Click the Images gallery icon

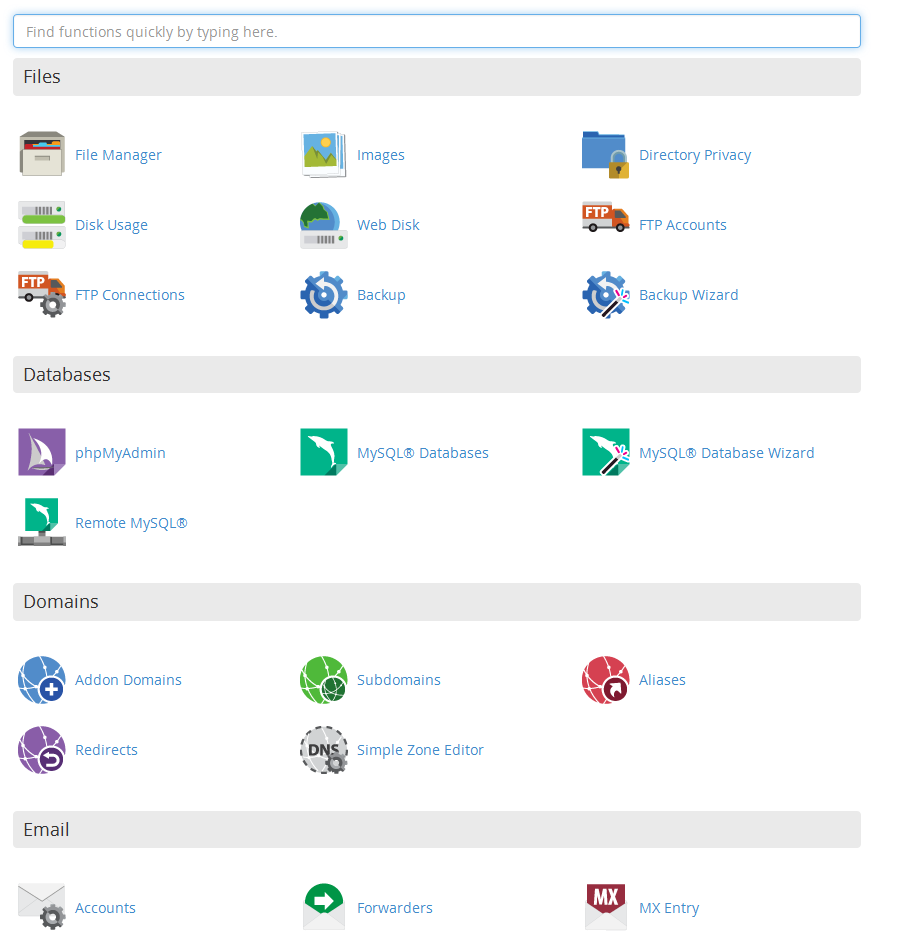324,155
